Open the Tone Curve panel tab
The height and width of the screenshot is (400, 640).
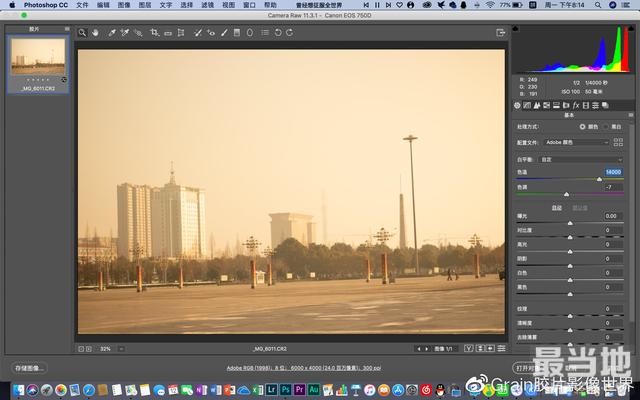pos(528,104)
